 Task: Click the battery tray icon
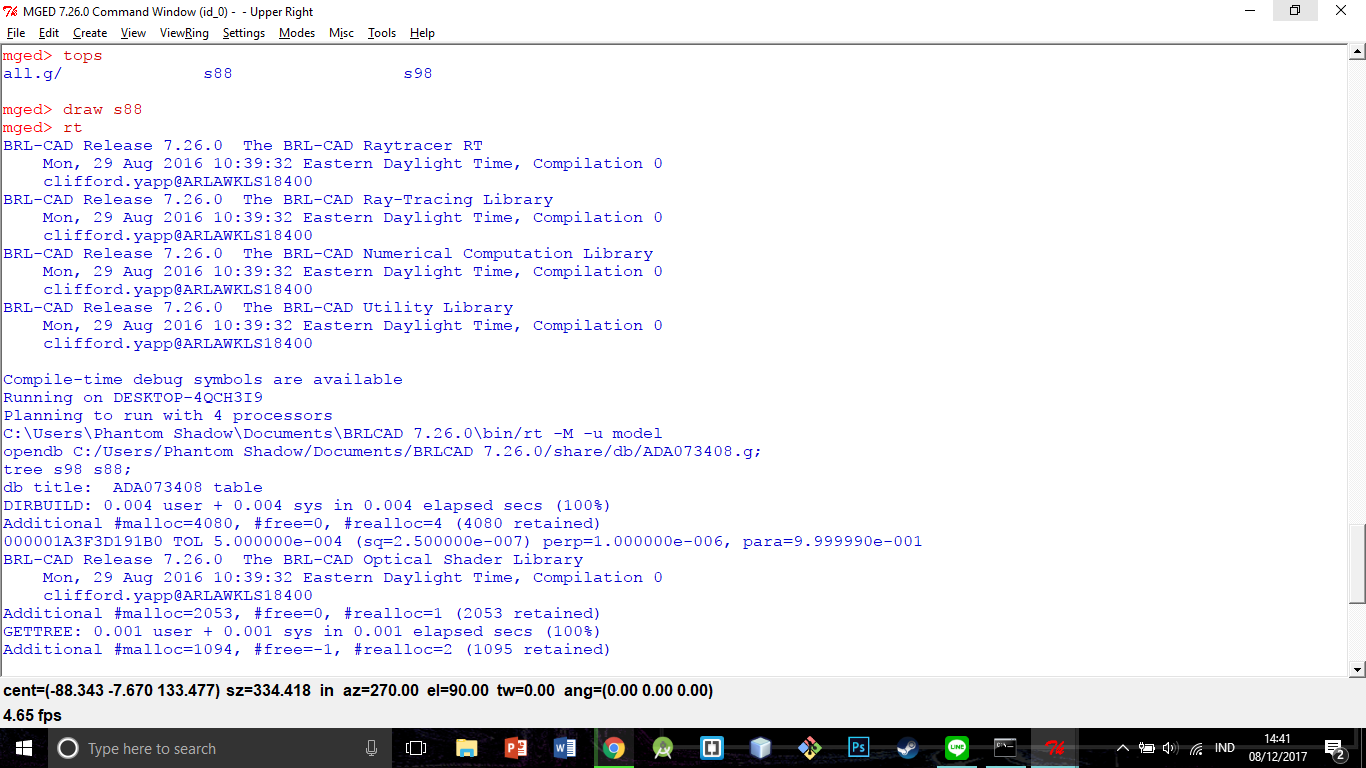coord(1146,748)
